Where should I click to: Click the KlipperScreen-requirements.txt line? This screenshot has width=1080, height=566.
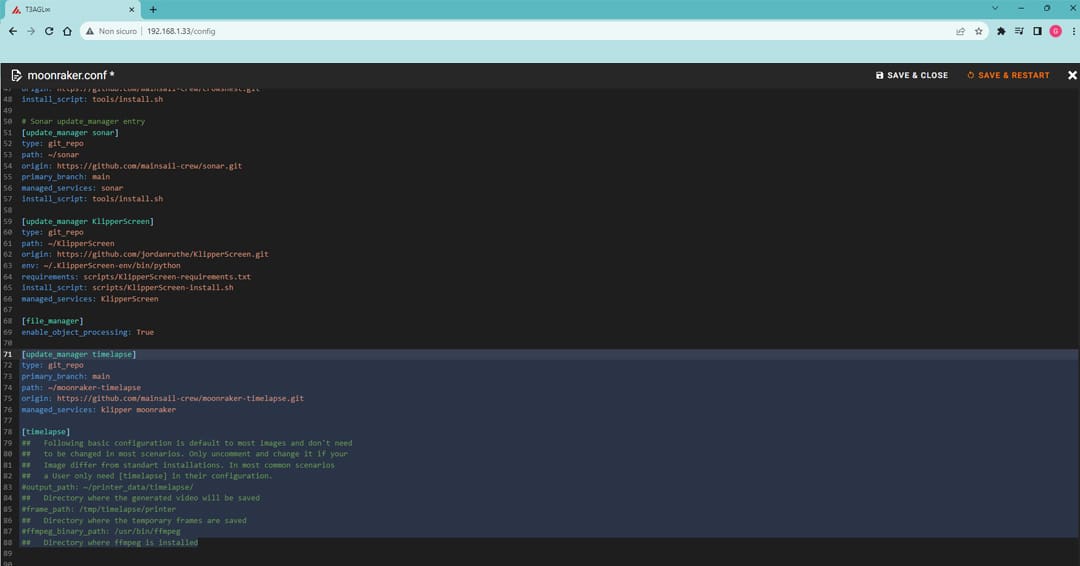[136, 276]
